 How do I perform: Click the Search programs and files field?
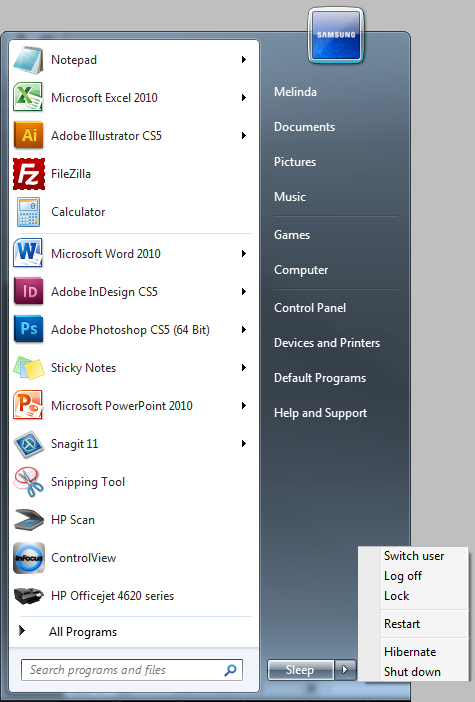click(x=132, y=670)
